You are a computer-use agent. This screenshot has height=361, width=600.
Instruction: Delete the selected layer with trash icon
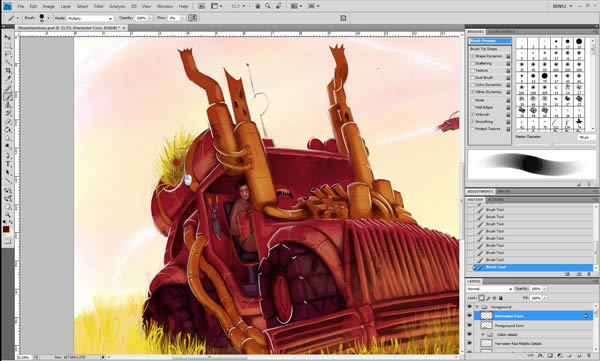[x=589, y=356]
